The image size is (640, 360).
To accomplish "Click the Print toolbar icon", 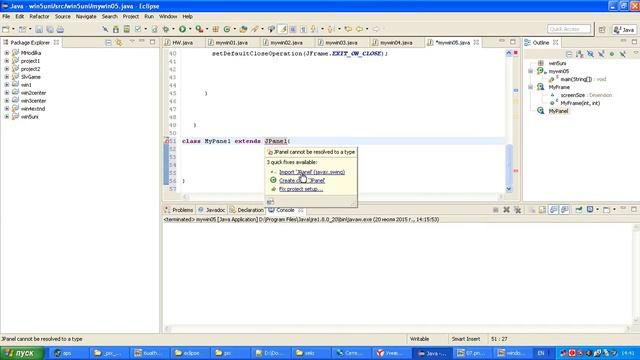I will [x=60, y=29].
